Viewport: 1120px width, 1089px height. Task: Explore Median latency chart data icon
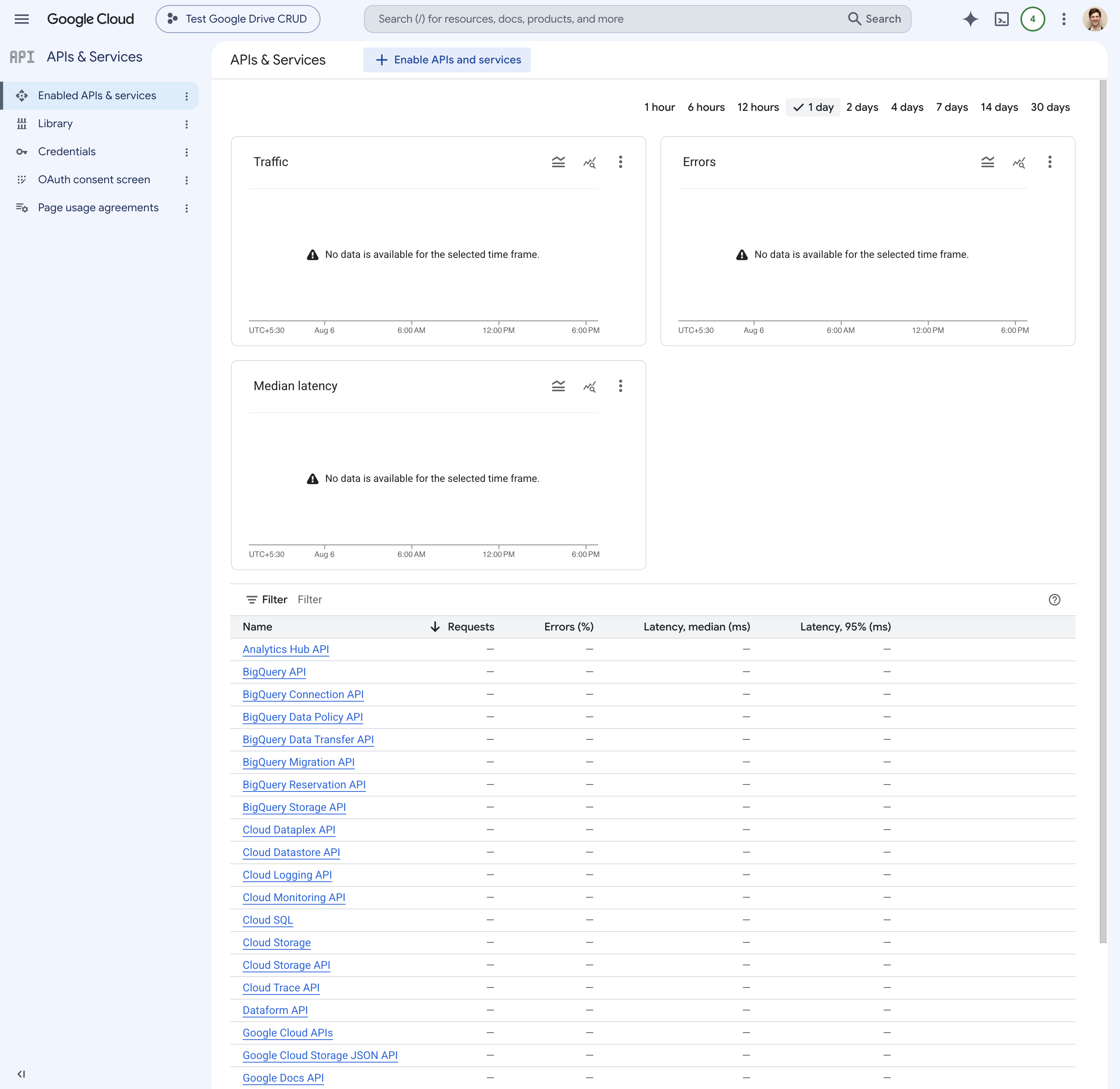(x=590, y=387)
